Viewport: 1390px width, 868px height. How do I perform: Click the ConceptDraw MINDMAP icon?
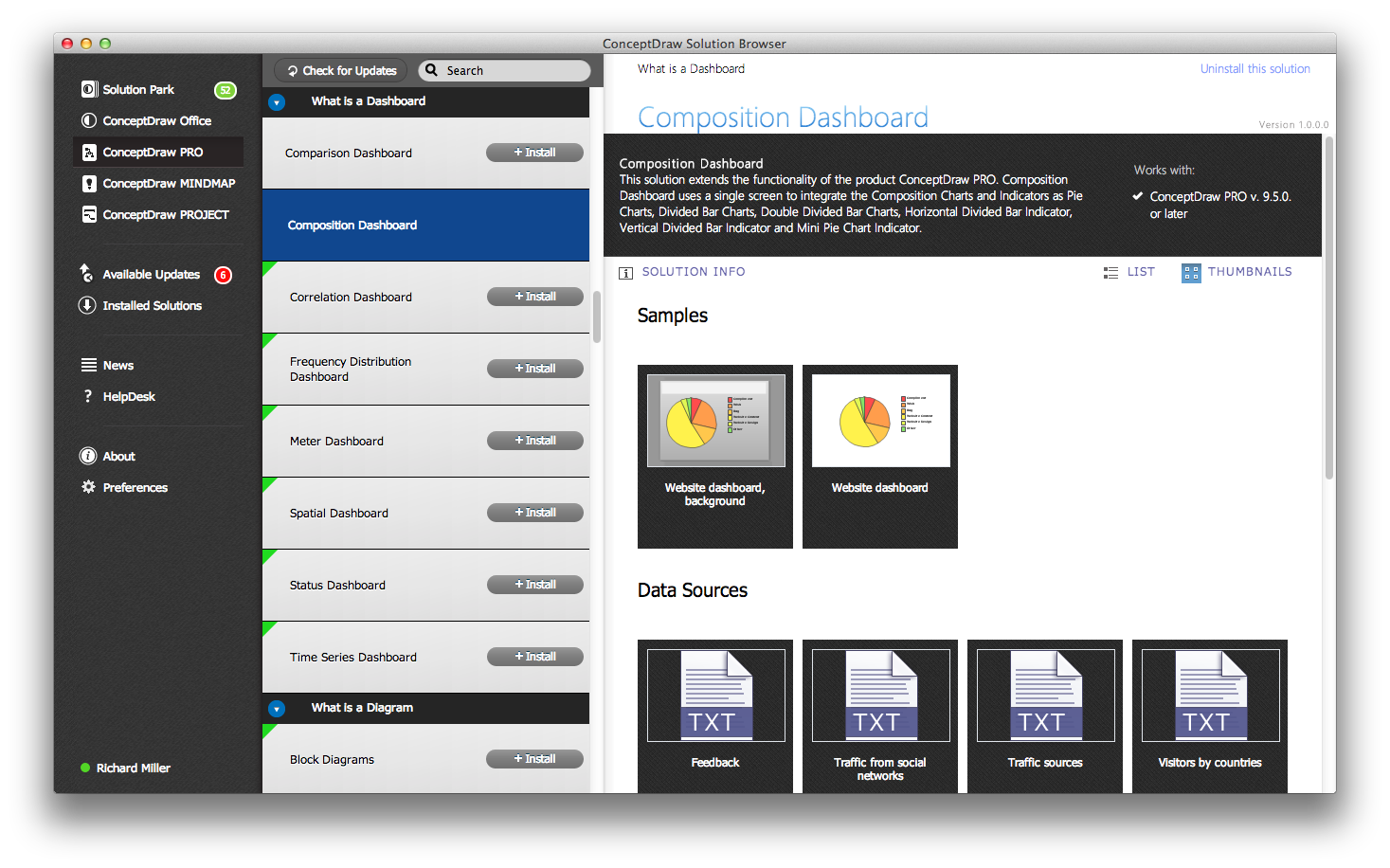(88, 183)
